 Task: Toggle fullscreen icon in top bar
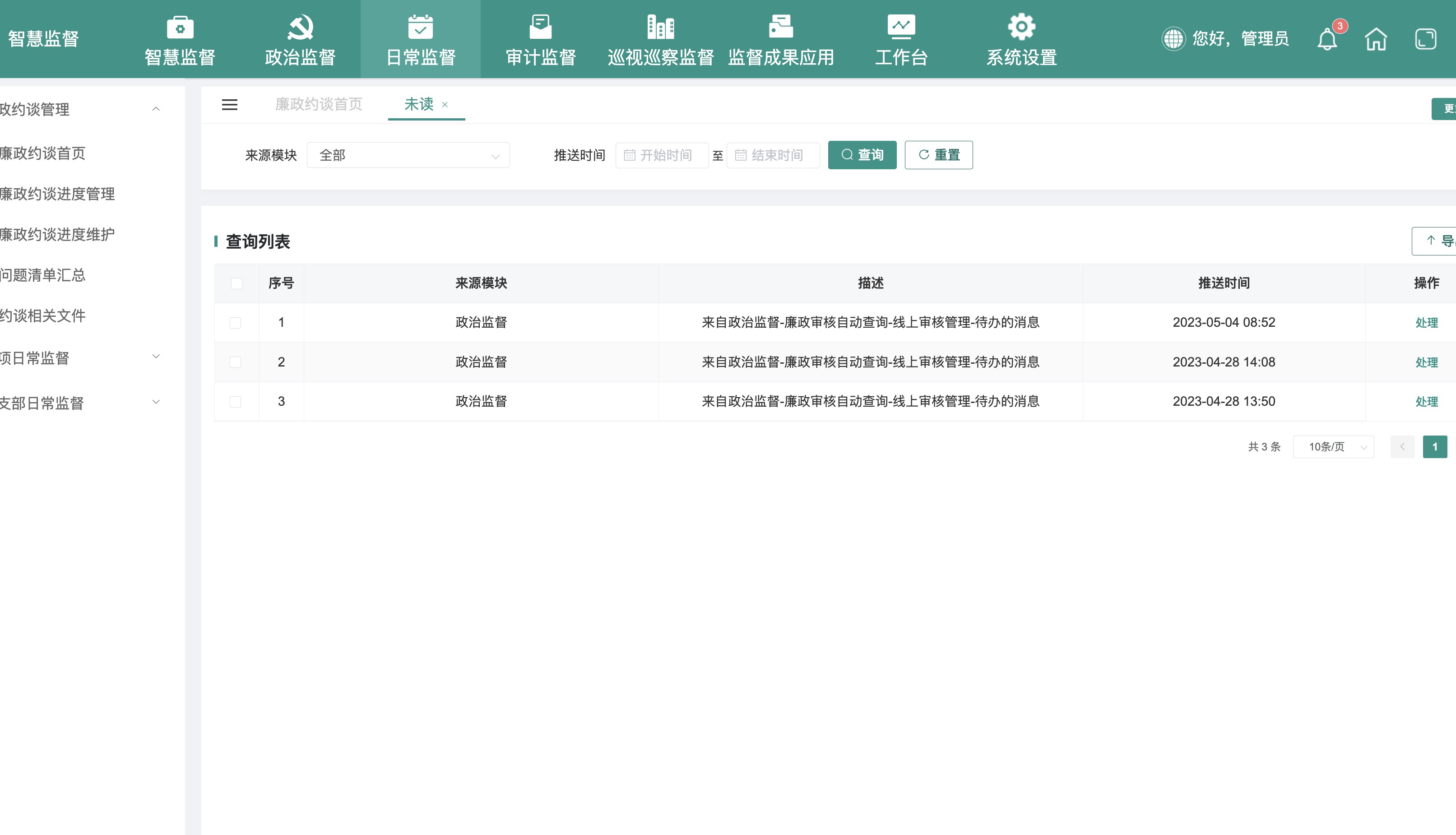1426,39
